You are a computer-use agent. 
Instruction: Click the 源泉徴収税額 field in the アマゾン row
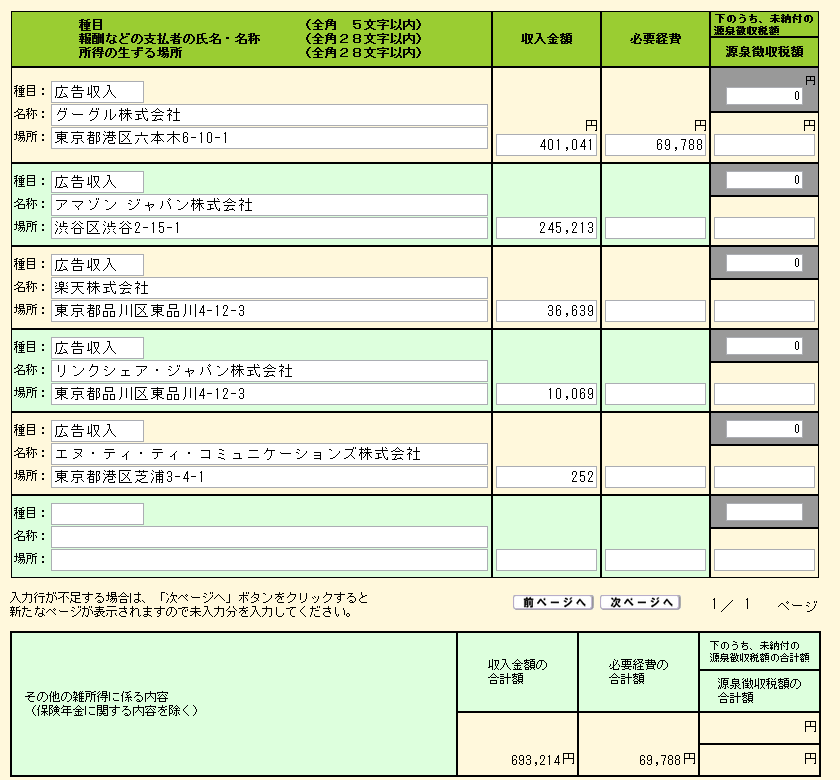(x=764, y=228)
